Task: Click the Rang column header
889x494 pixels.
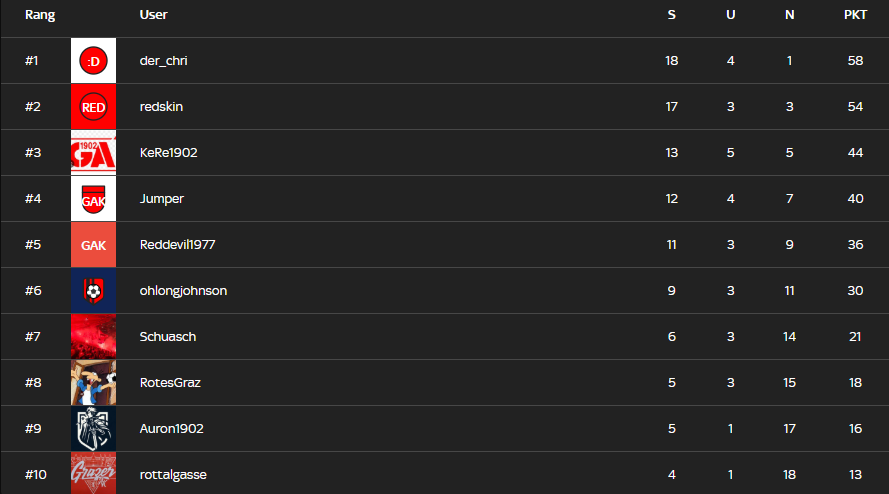Action: 40,15
